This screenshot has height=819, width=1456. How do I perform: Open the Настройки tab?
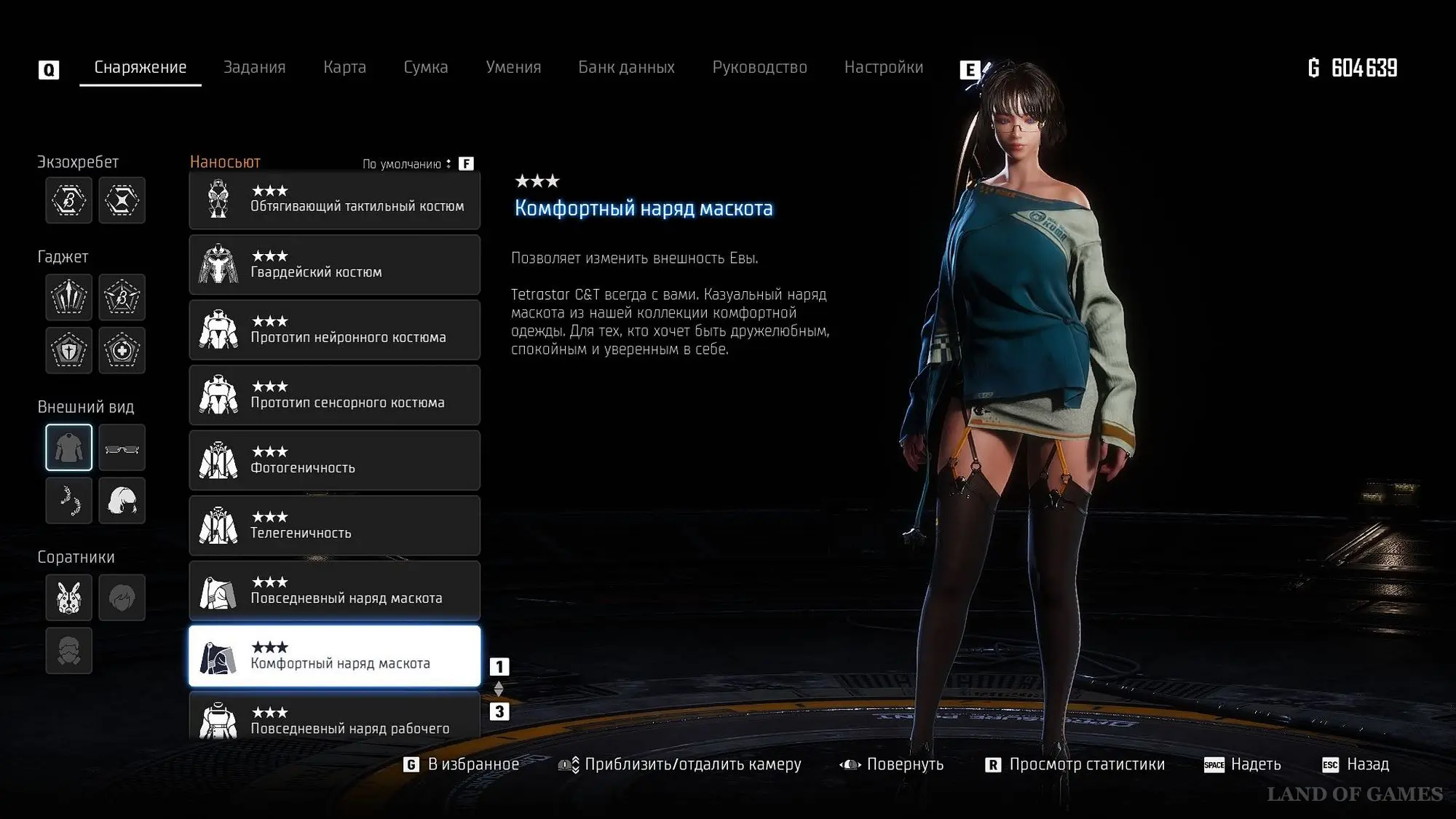pos(884,68)
